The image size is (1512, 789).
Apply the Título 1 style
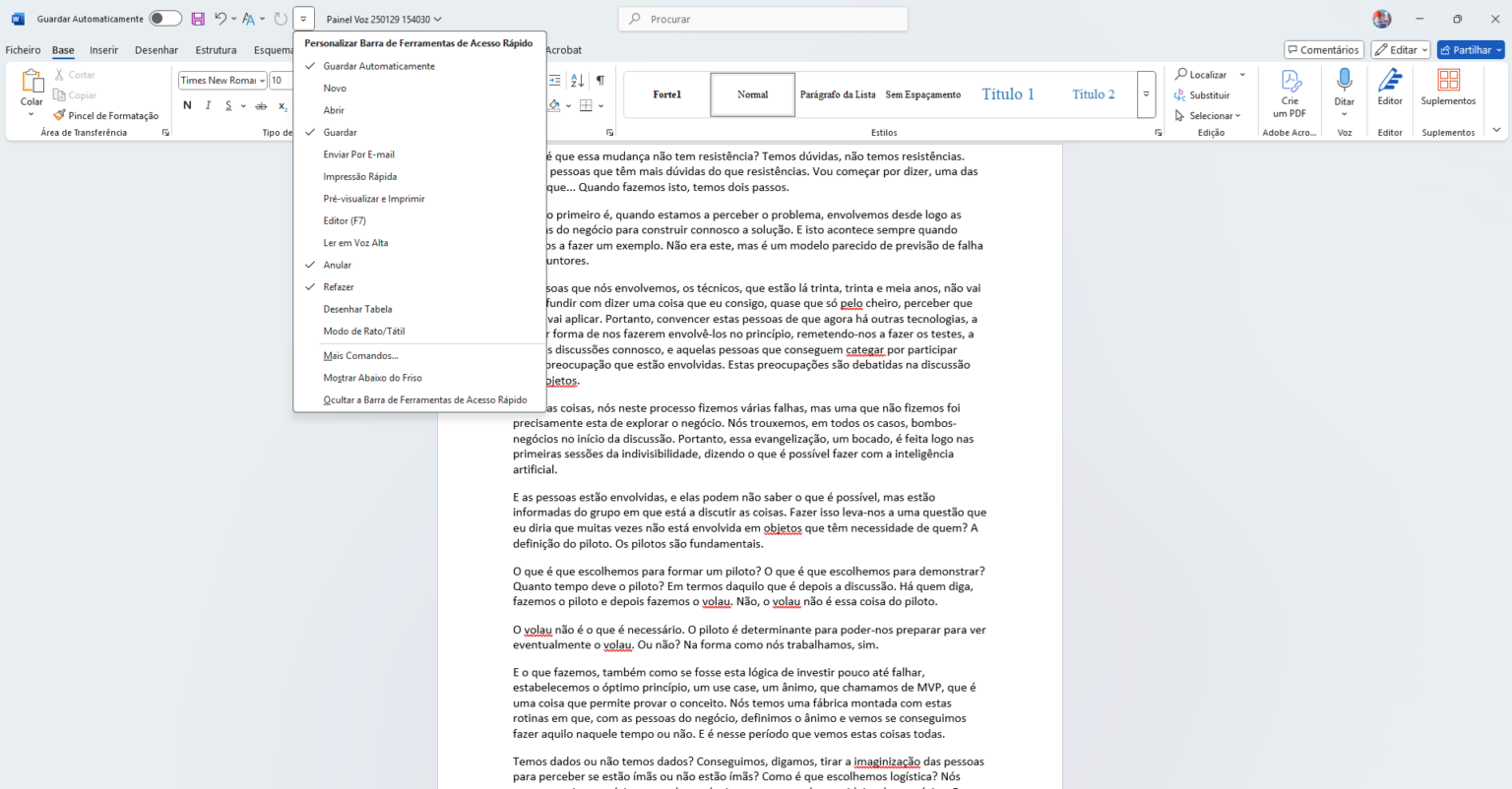click(1008, 94)
